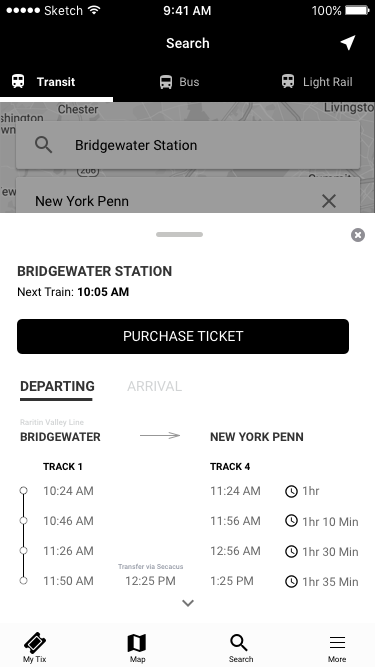This screenshot has width=375, height=667.
Task: Select the 11:50 AM departure stop marker
Action: [x=23, y=581]
